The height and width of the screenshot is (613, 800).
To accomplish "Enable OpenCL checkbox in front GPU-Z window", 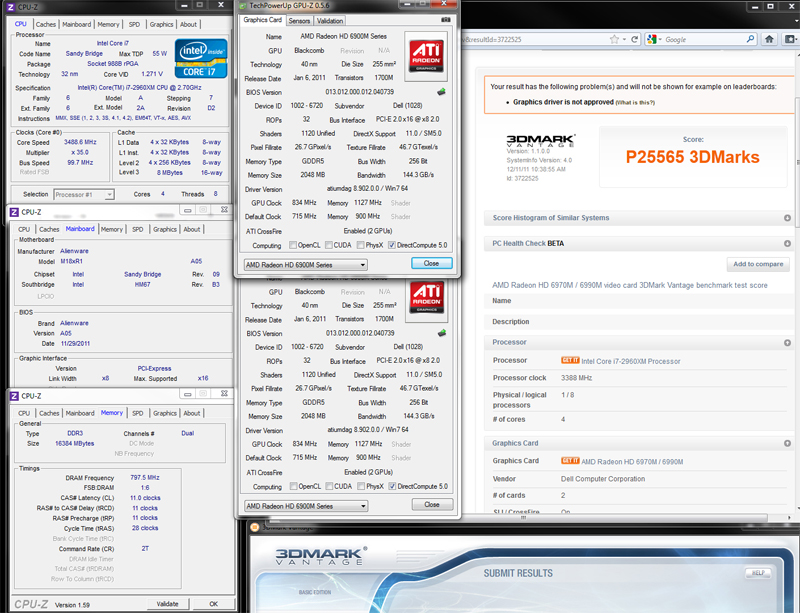I will (293, 245).
